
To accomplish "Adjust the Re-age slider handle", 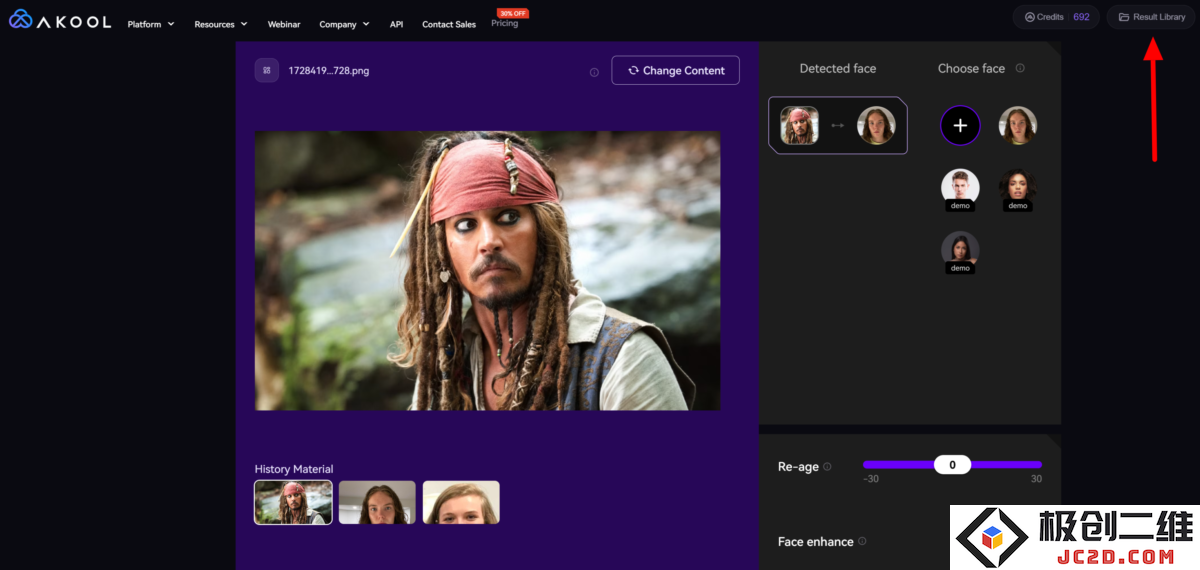I will pos(952,465).
